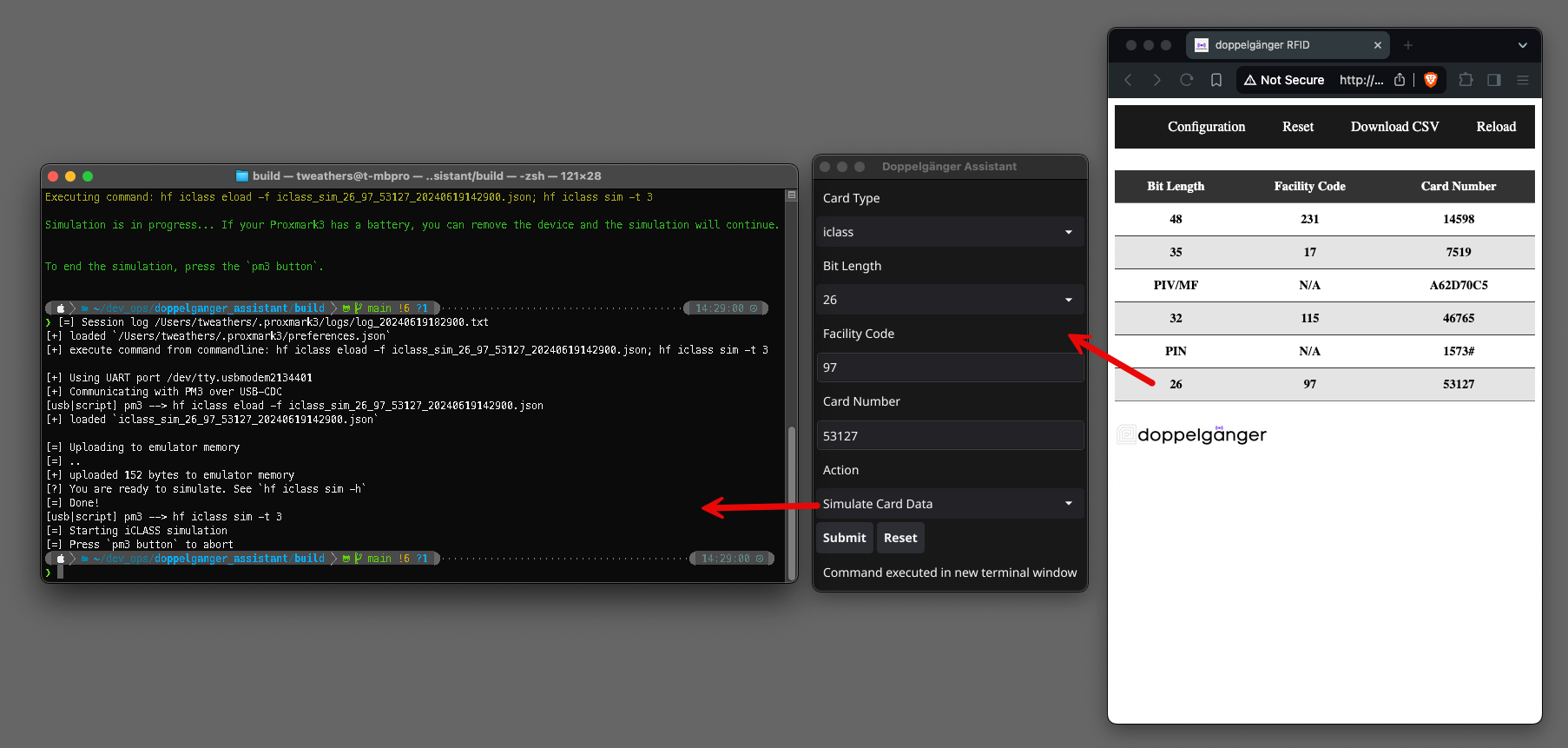
Task: Click the Doppelgänger Assistant window title
Action: pos(949,167)
